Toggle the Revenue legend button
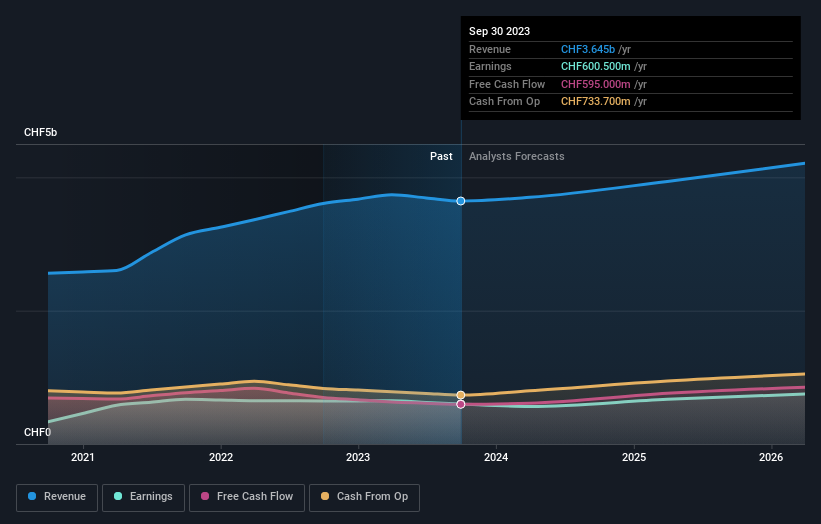Screen dimensions: 821x524 [x=57, y=497]
